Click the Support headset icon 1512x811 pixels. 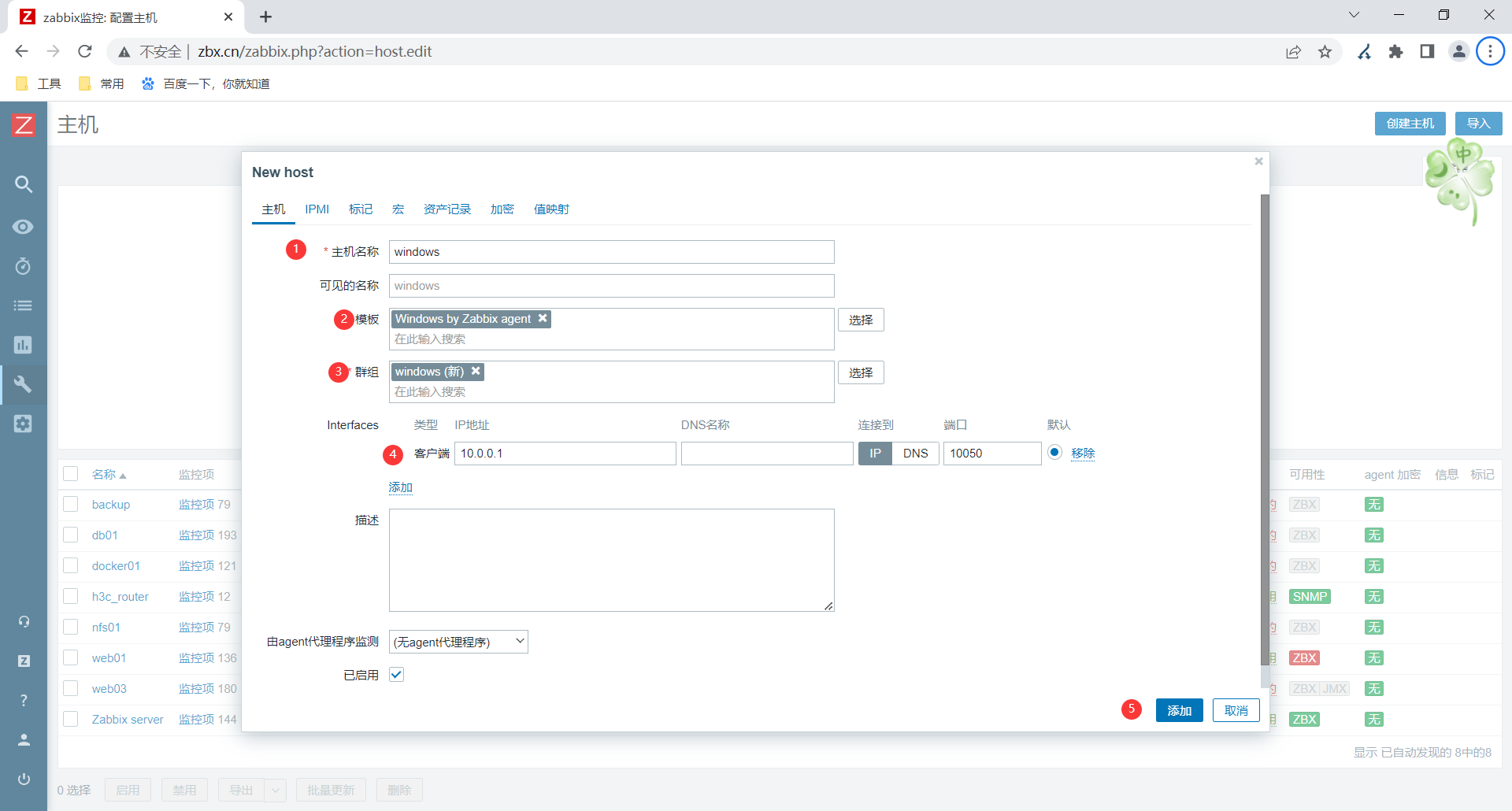pos(24,622)
